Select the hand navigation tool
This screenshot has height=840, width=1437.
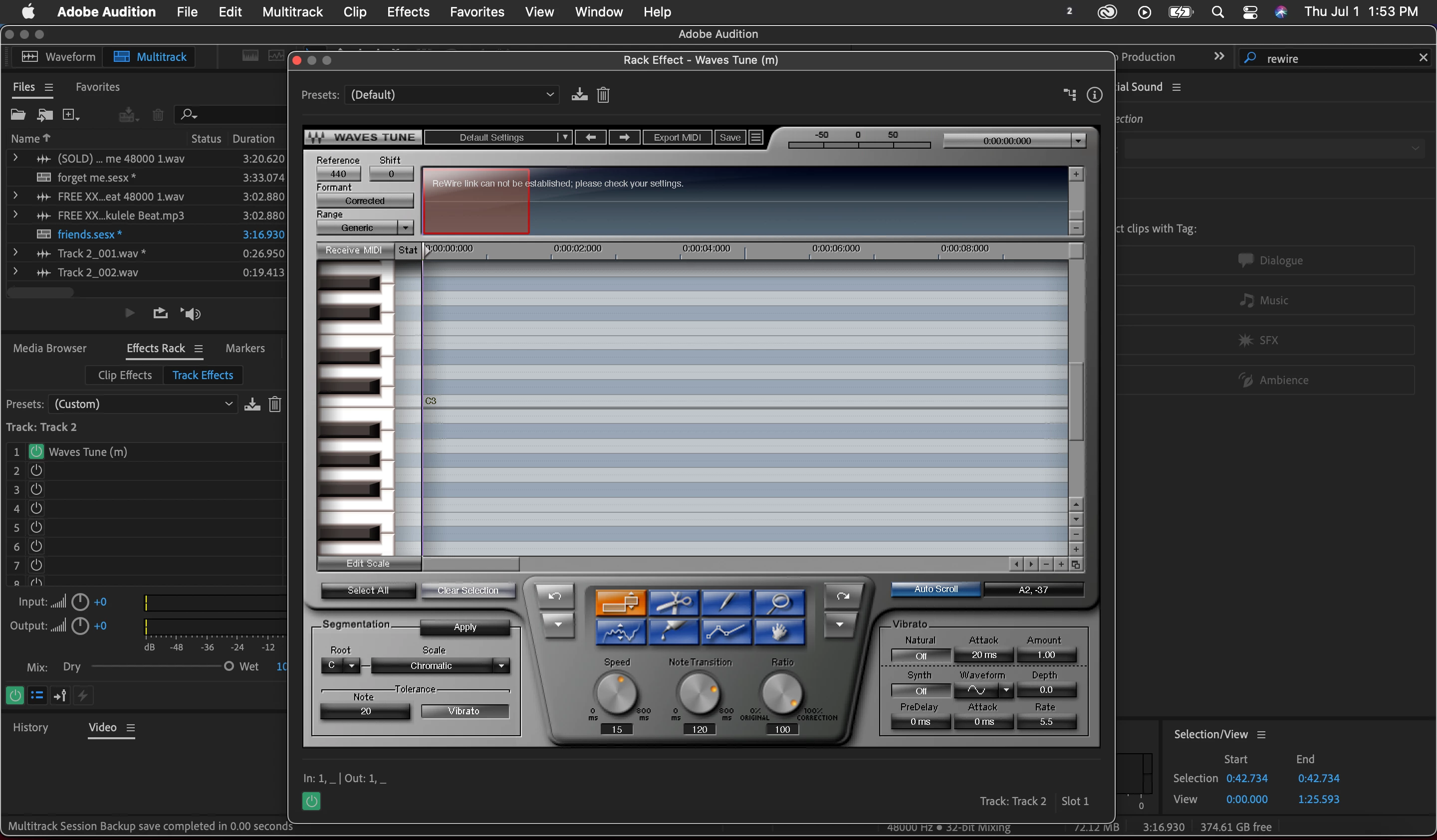pyautogui.click(x=779, y=632)
